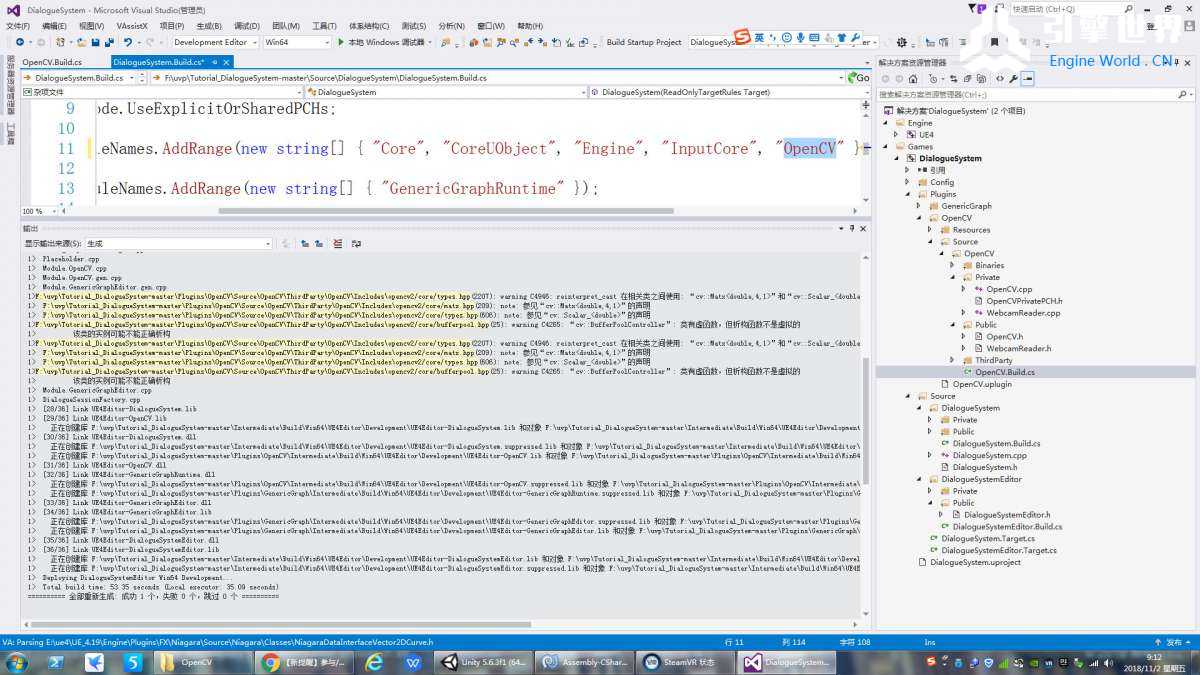Expand the ThirdParty folder

point(954,360)
